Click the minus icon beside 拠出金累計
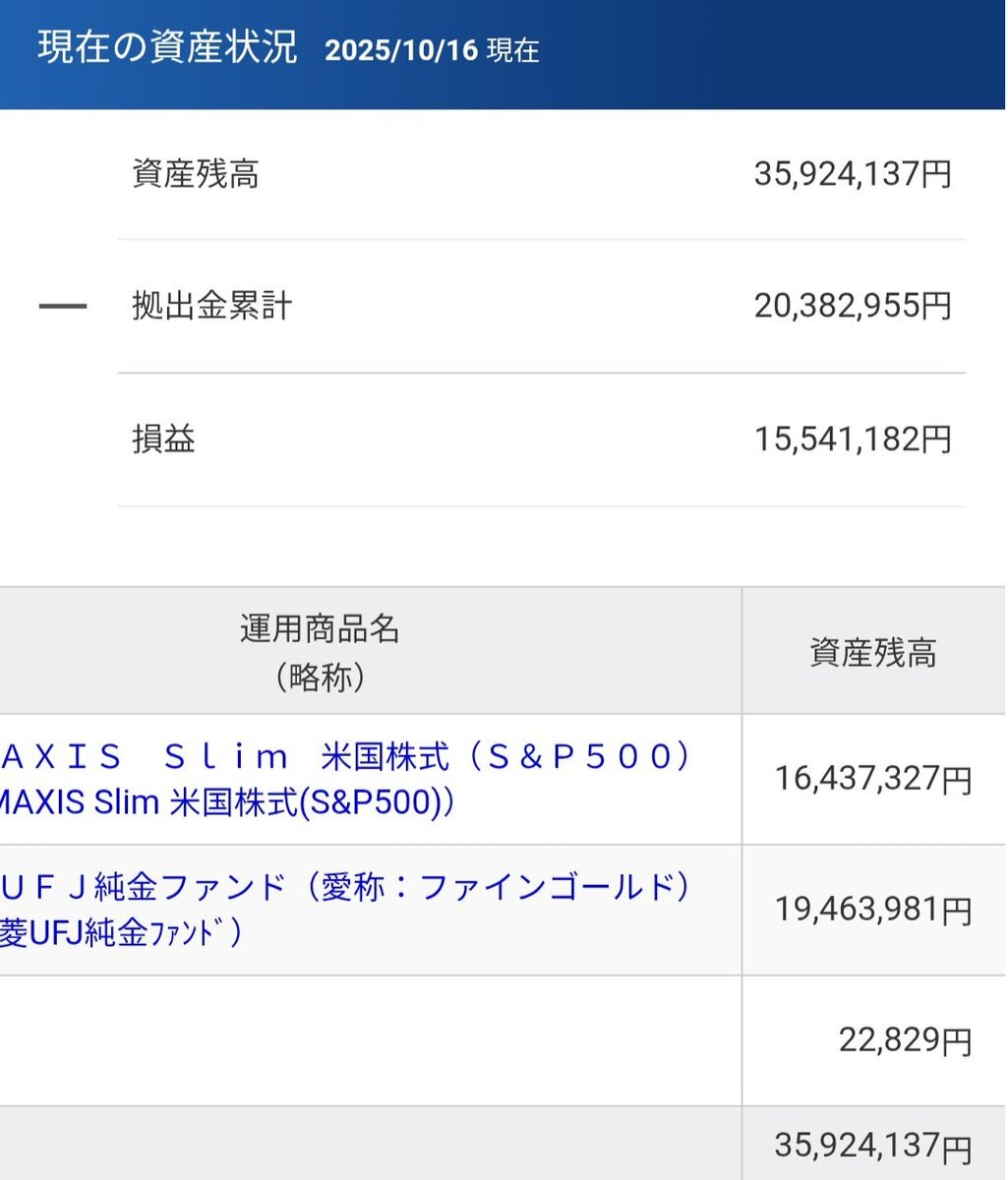The image size is (1008, 1180). 62,307
